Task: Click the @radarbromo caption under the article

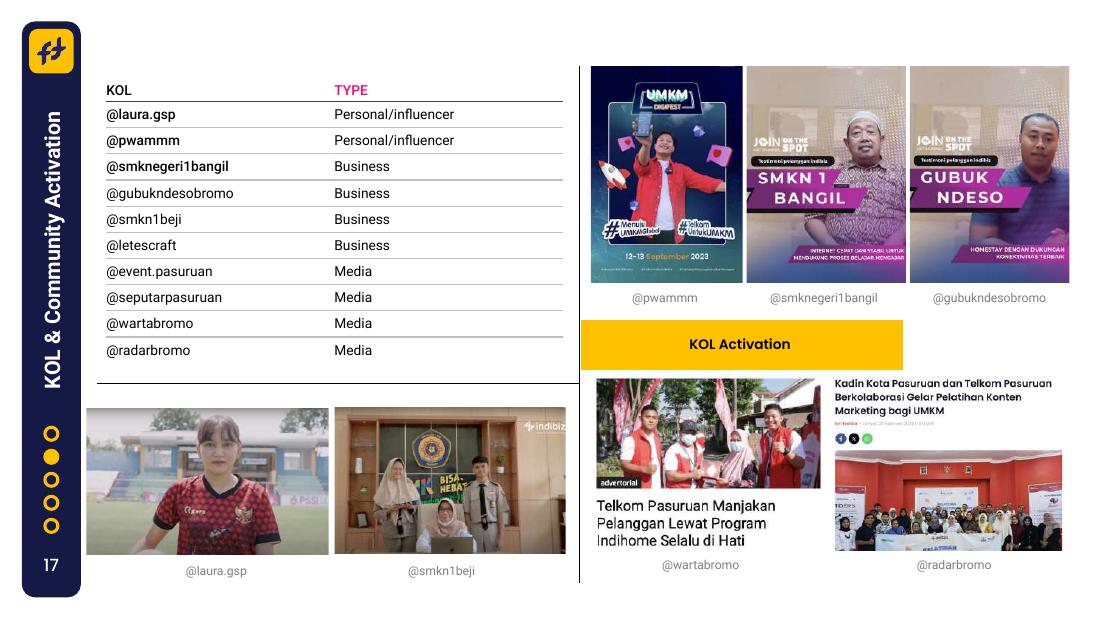Action: 954,565
